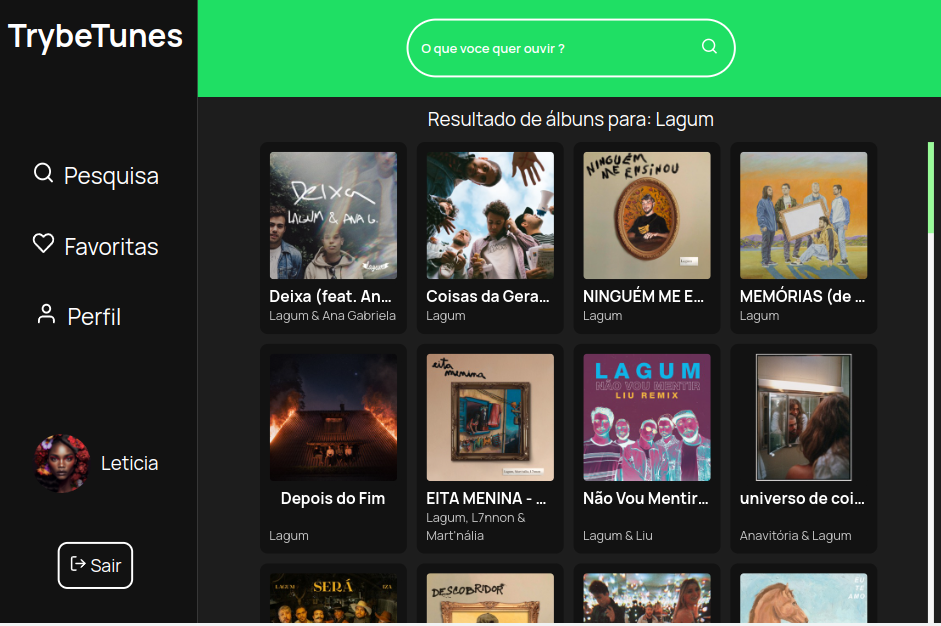
Task: Go to the Favoritas page
Action: (110, 246)
